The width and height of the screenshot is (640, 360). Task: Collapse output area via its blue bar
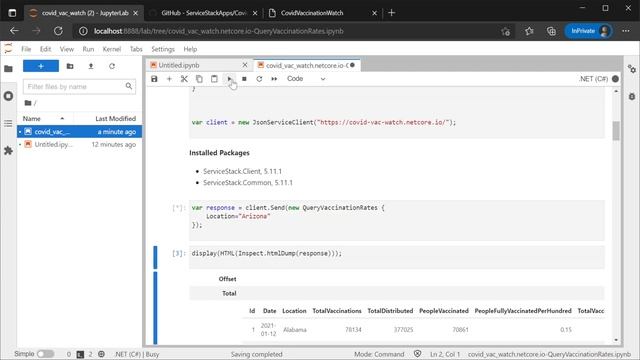[x=155, y=308]
